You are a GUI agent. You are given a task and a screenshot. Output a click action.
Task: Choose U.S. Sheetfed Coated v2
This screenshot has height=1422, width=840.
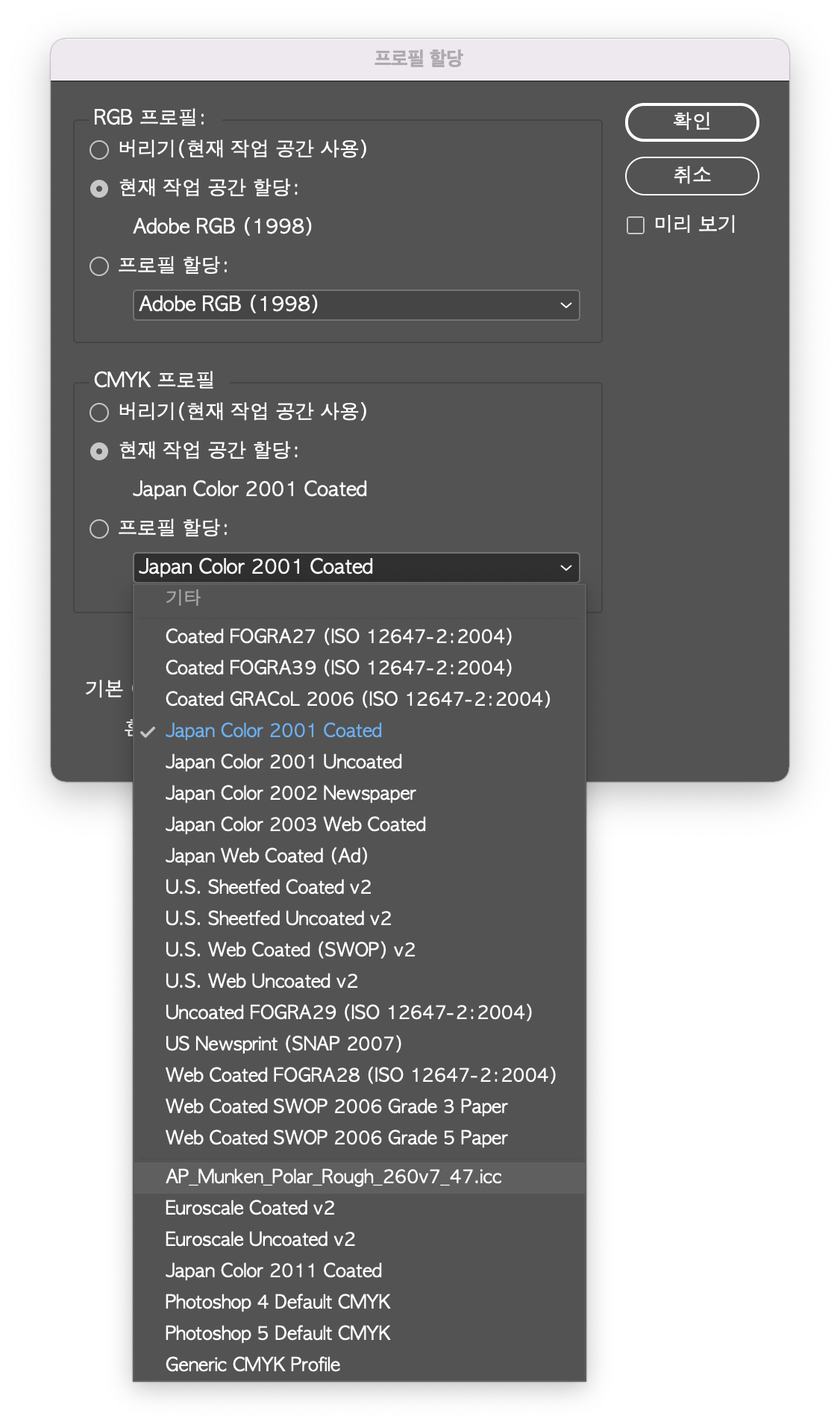360,887
